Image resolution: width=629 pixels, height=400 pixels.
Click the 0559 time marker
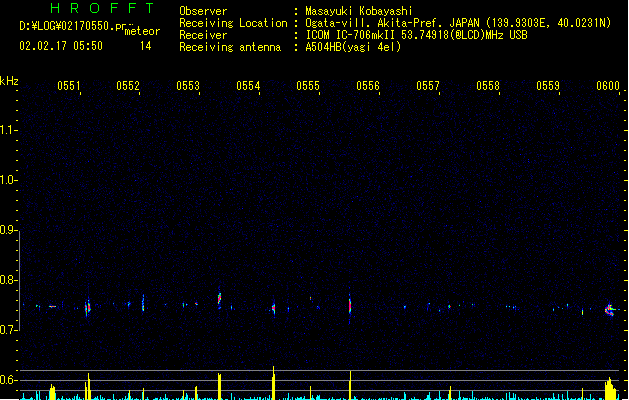click(x=548, y=86)
